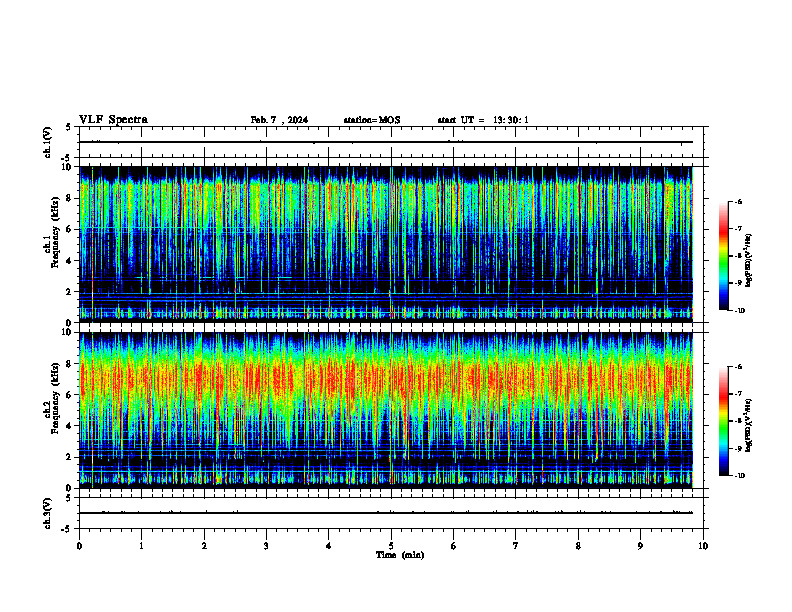Click the log(PSD) unit label beside ch.1 color scale
Viewport: 792px width, 612px height.
749,260
